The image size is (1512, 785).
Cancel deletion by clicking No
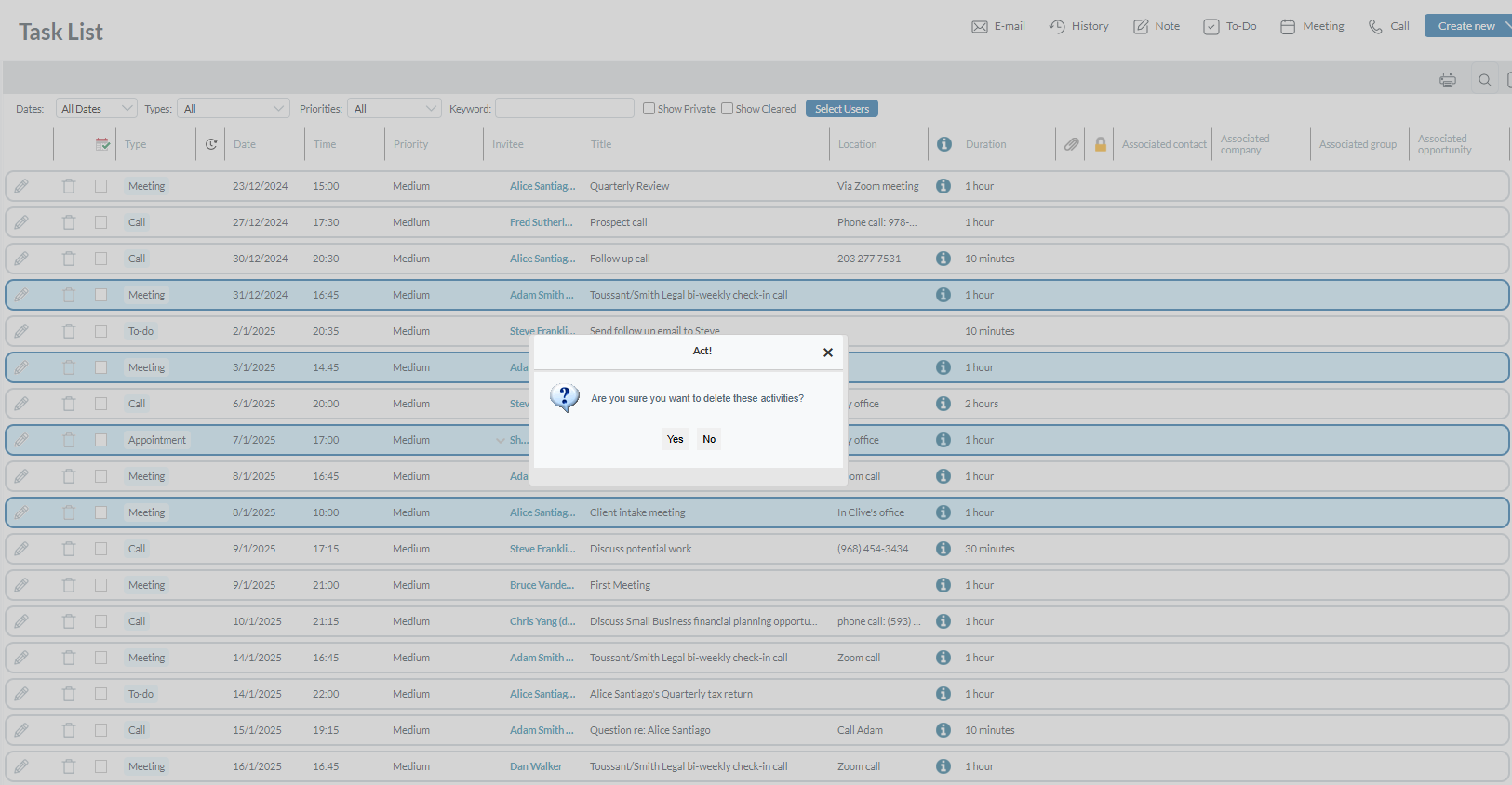tap(709, 439)
